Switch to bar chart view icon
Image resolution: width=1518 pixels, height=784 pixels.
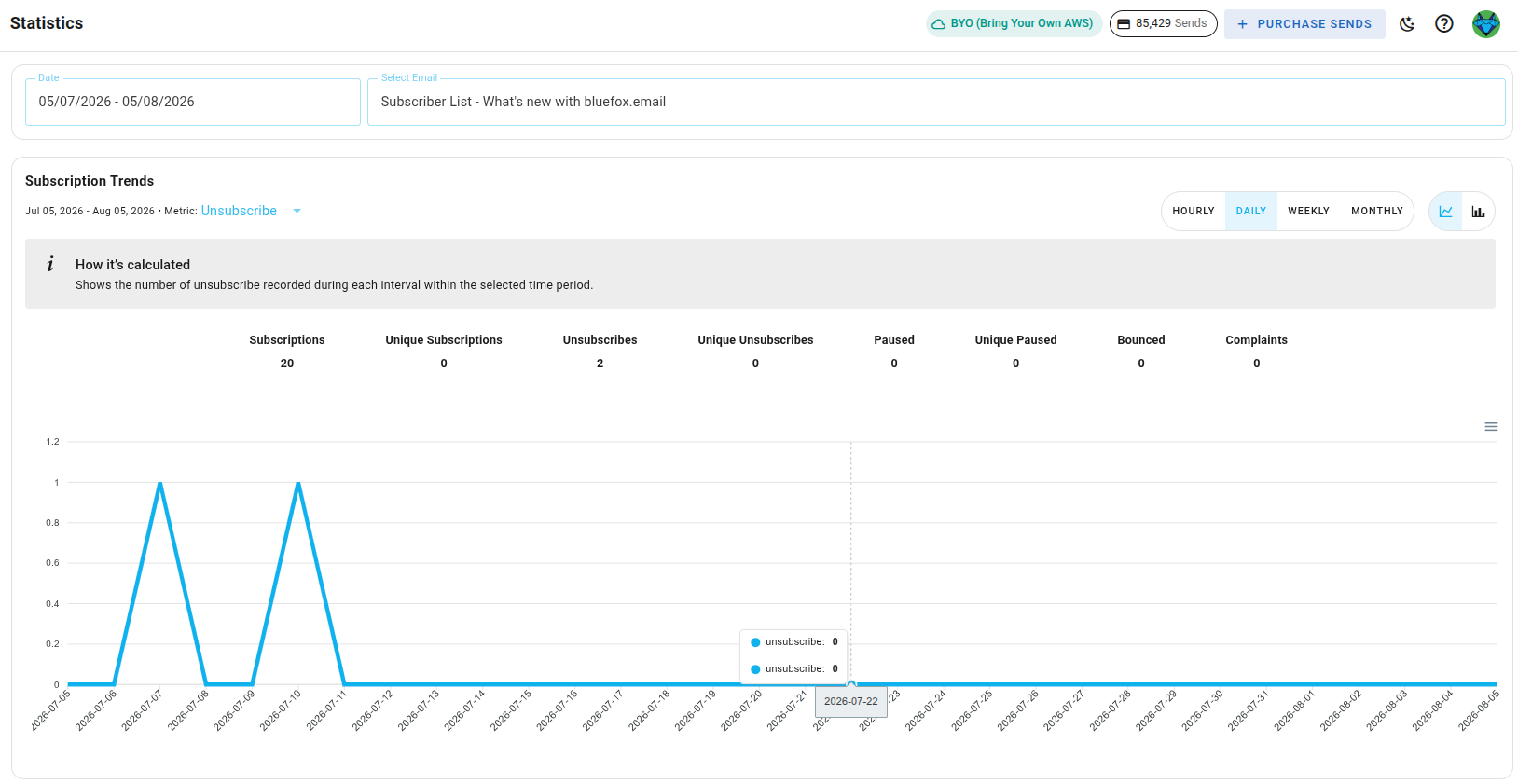(1478, 212)
